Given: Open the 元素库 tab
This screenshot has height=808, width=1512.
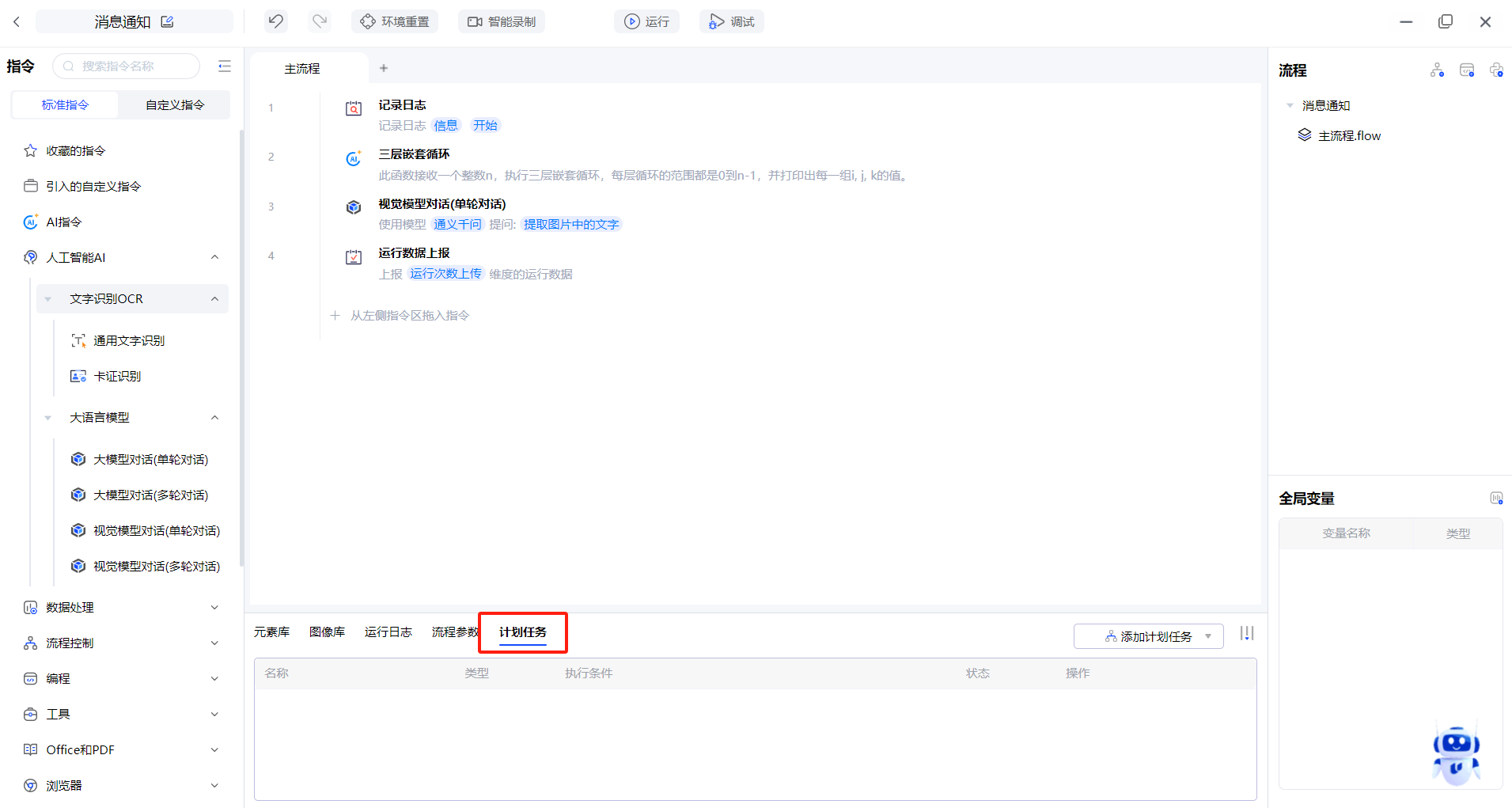Looking at the screenshot, I should [x=271, y=632].
